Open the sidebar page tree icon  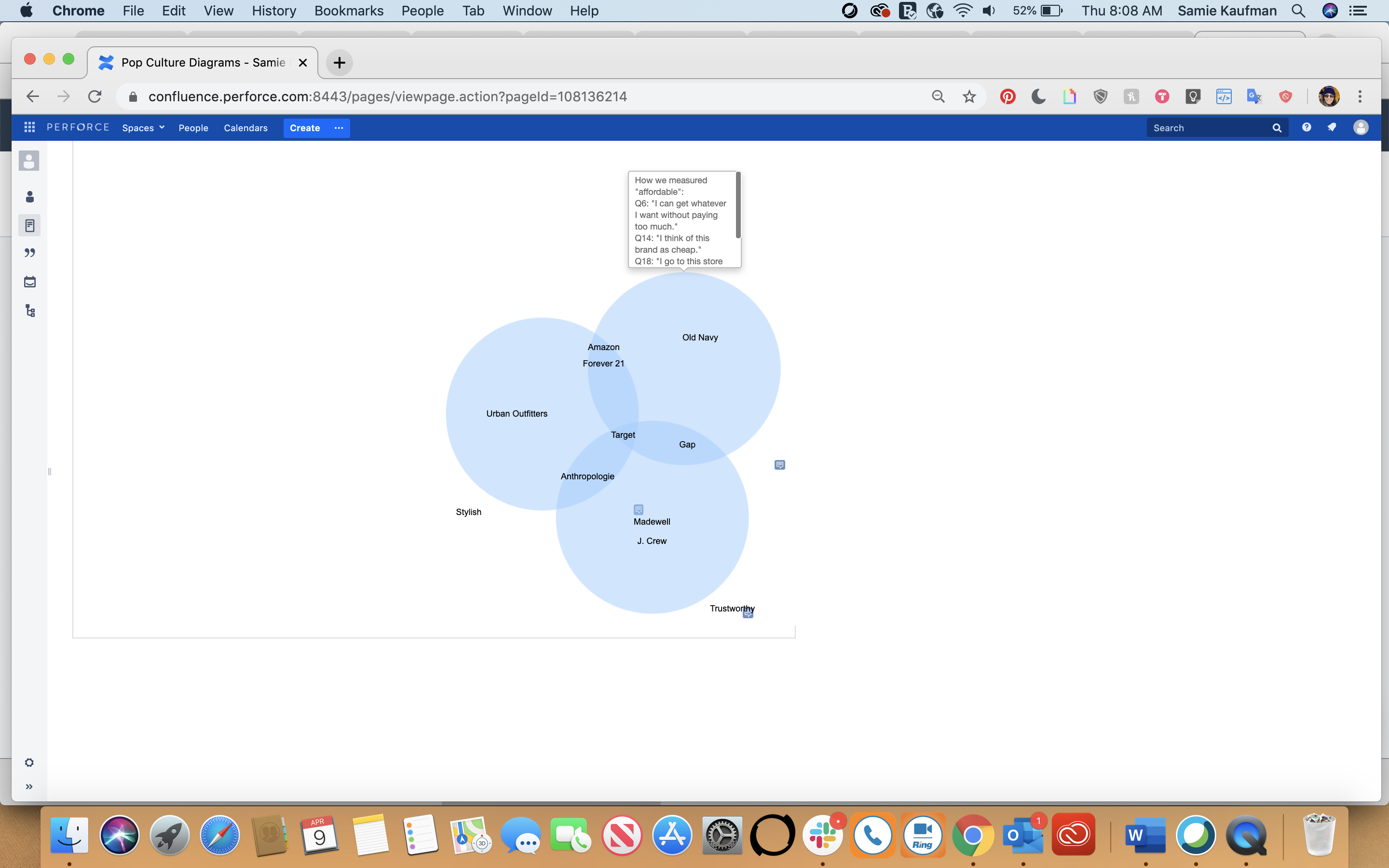pos(30,311)
